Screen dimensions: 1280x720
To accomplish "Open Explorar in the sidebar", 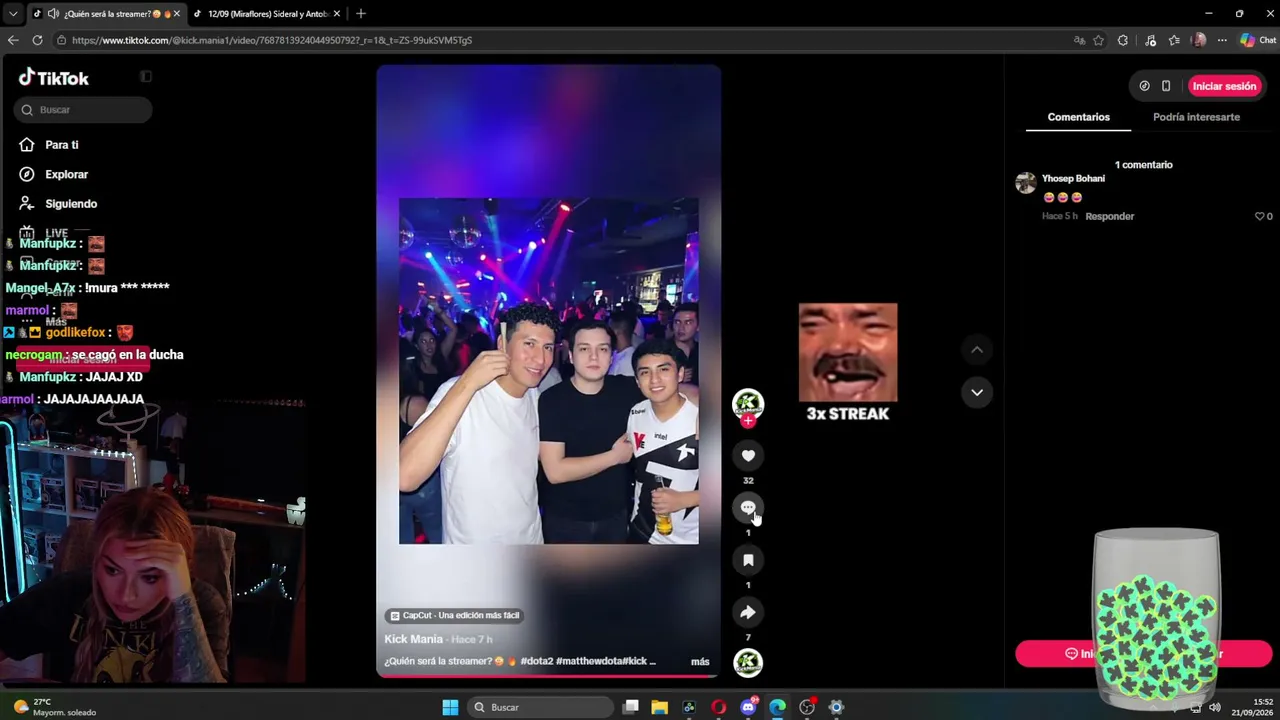I will click(66, 174).
